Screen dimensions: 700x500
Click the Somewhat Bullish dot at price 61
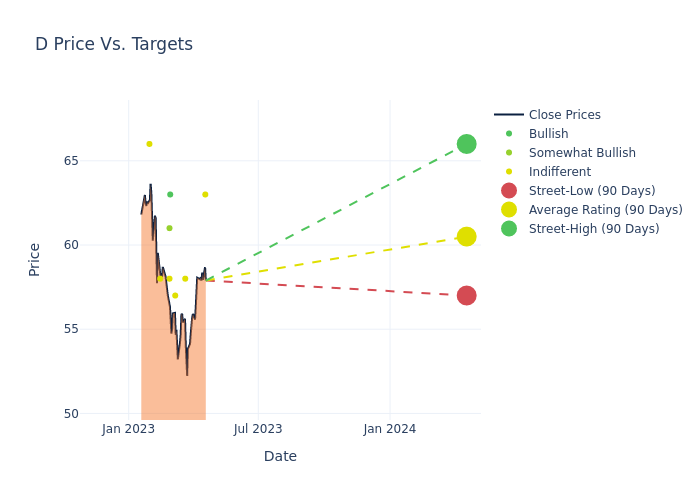[169, 228]
